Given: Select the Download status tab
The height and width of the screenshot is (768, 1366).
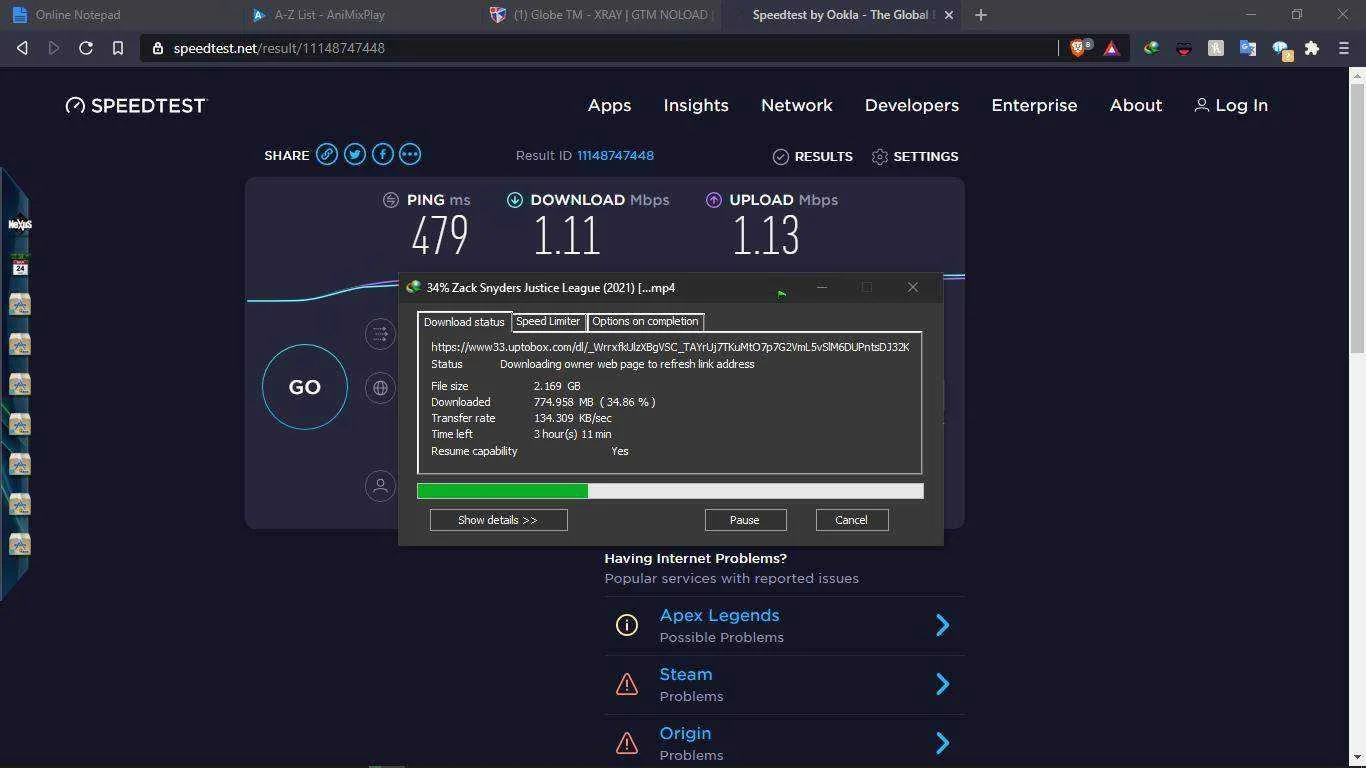Looking at the screenshot, I should click(x=464, y=322).
